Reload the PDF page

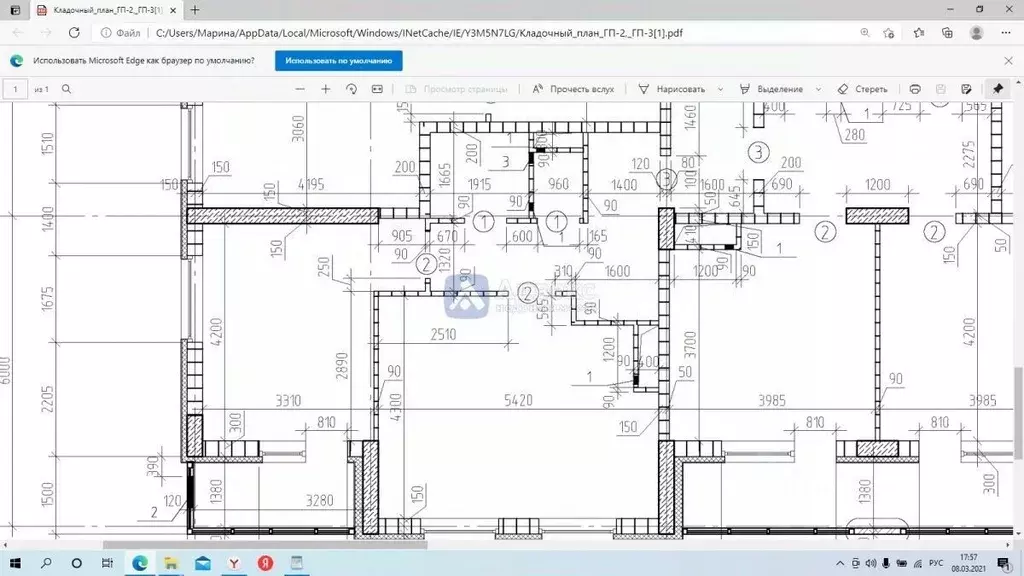74,33
